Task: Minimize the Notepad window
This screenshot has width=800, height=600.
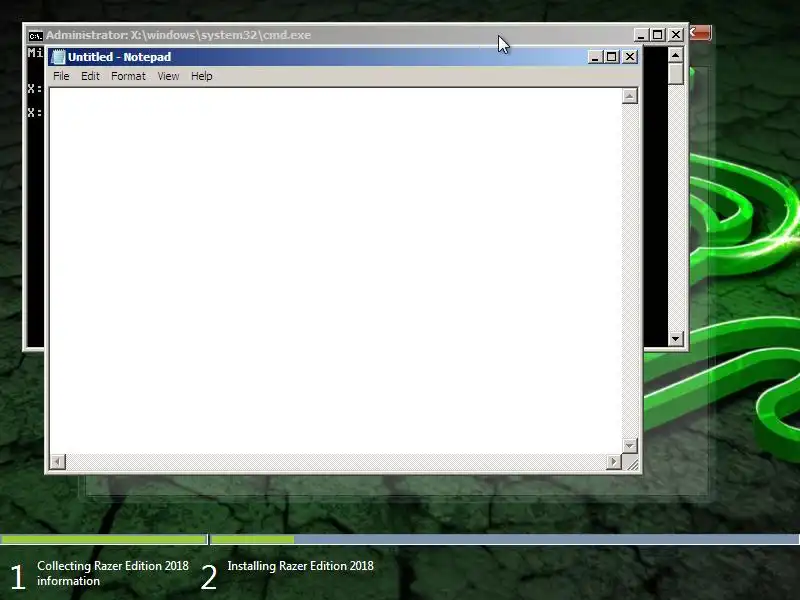Action: coord(594,57)
